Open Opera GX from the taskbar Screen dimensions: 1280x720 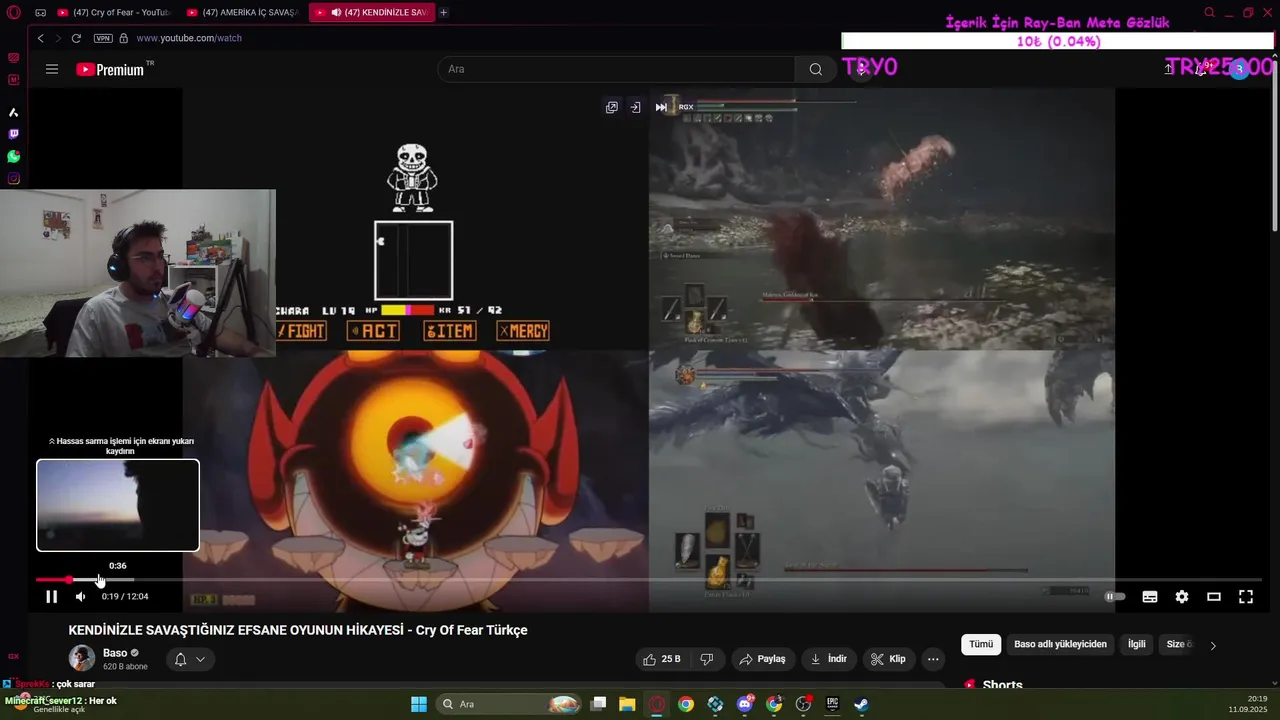pyautogui.click(x=656, y=704)
